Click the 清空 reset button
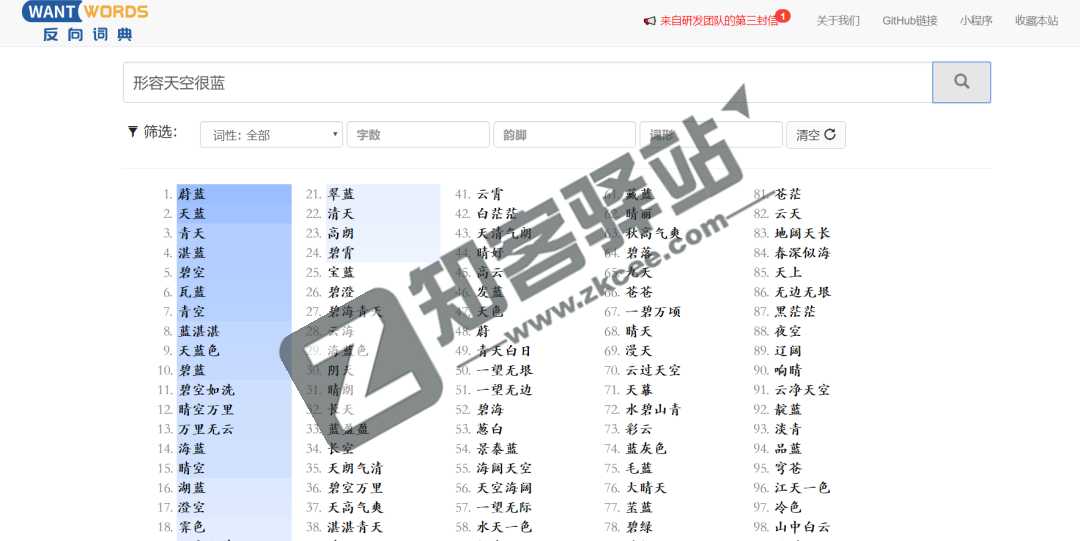Screen dimensions: 1080x541 (x=815, y=135)
